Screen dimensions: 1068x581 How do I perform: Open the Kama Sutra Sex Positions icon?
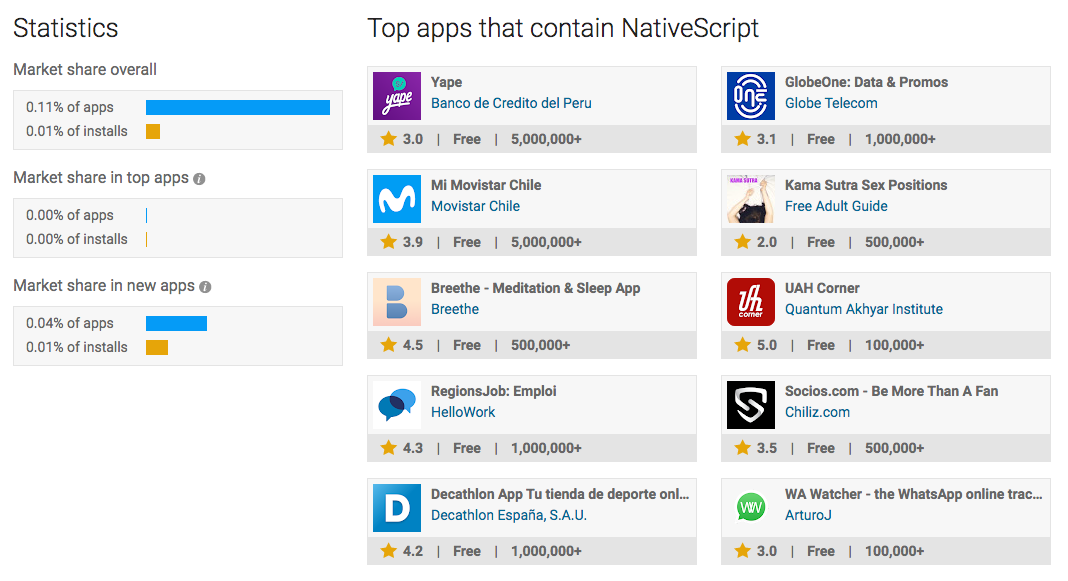click(750, 198)
